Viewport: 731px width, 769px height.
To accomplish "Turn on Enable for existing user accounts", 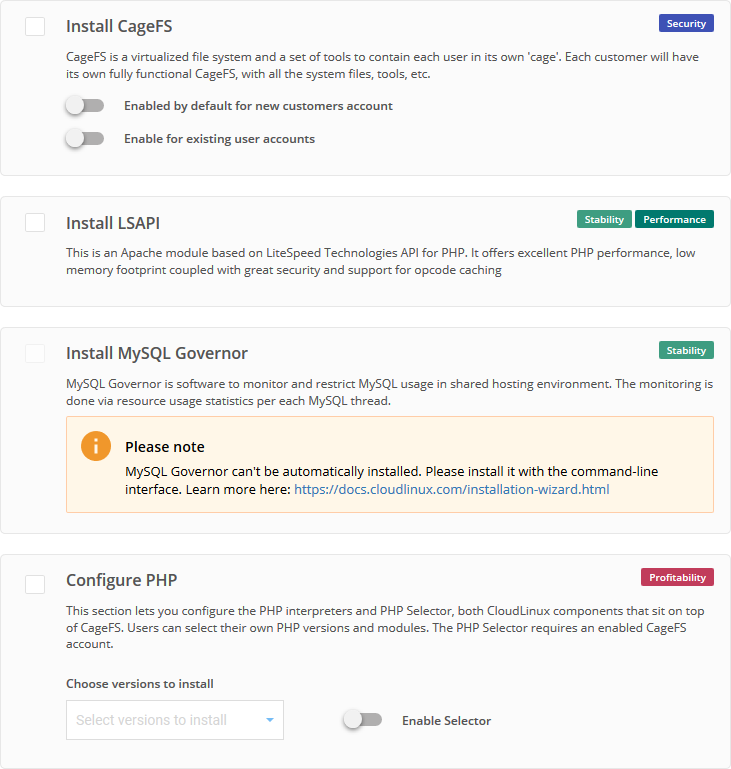I will point(84,139).
